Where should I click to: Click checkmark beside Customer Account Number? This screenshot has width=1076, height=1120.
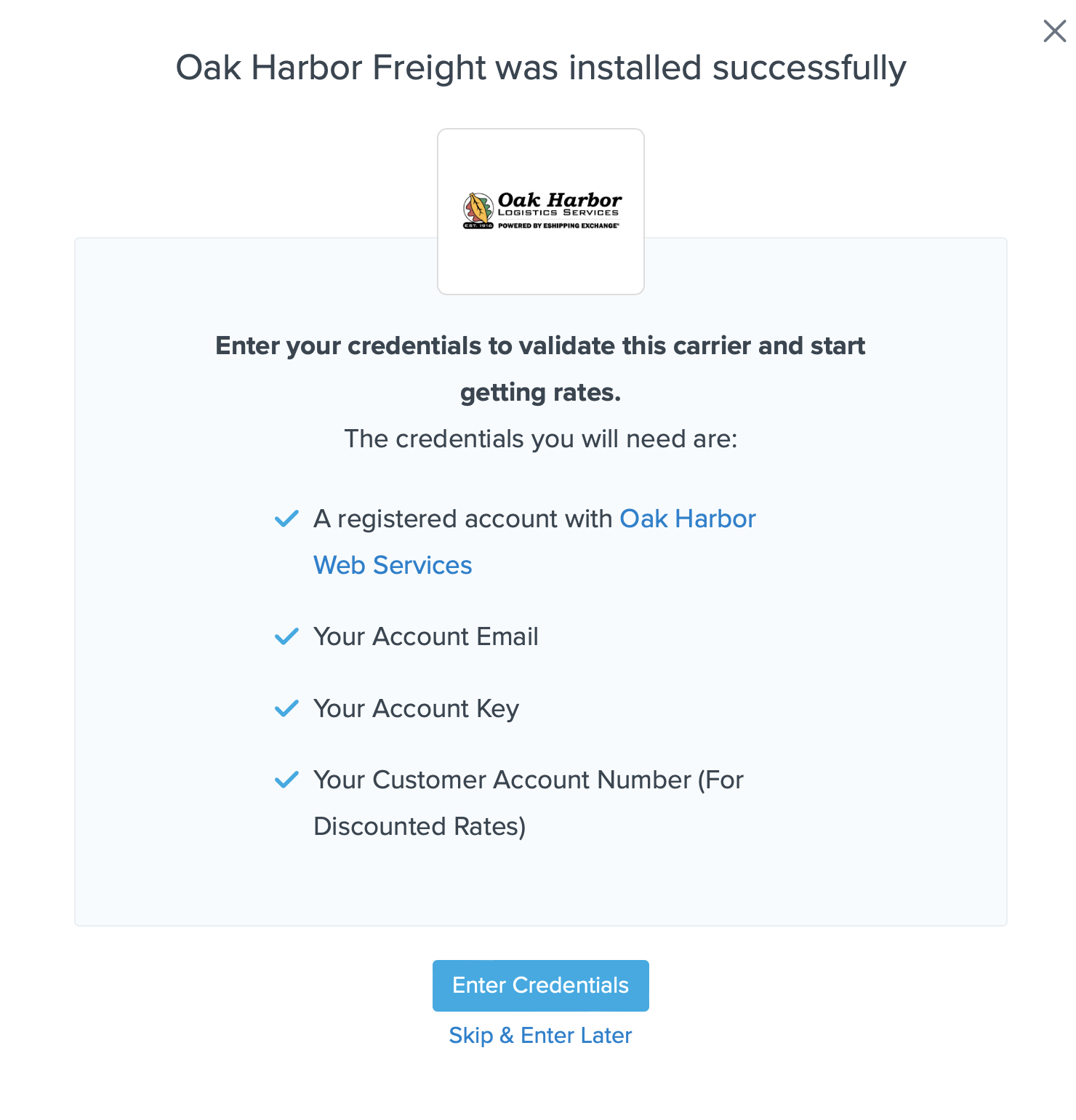[x=286, y=780]
